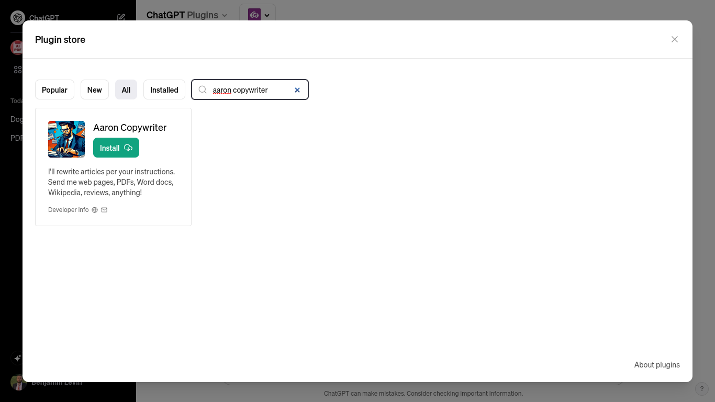Click the Aaron Copywriter plugin title
The image size is (715, 402).
(130, 128)
